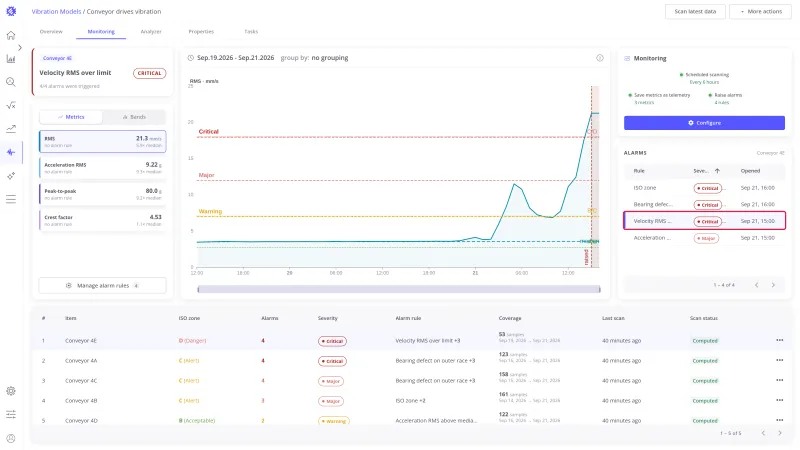
Task: Open the user profile sidebar icon
Action: click(11, 438)
